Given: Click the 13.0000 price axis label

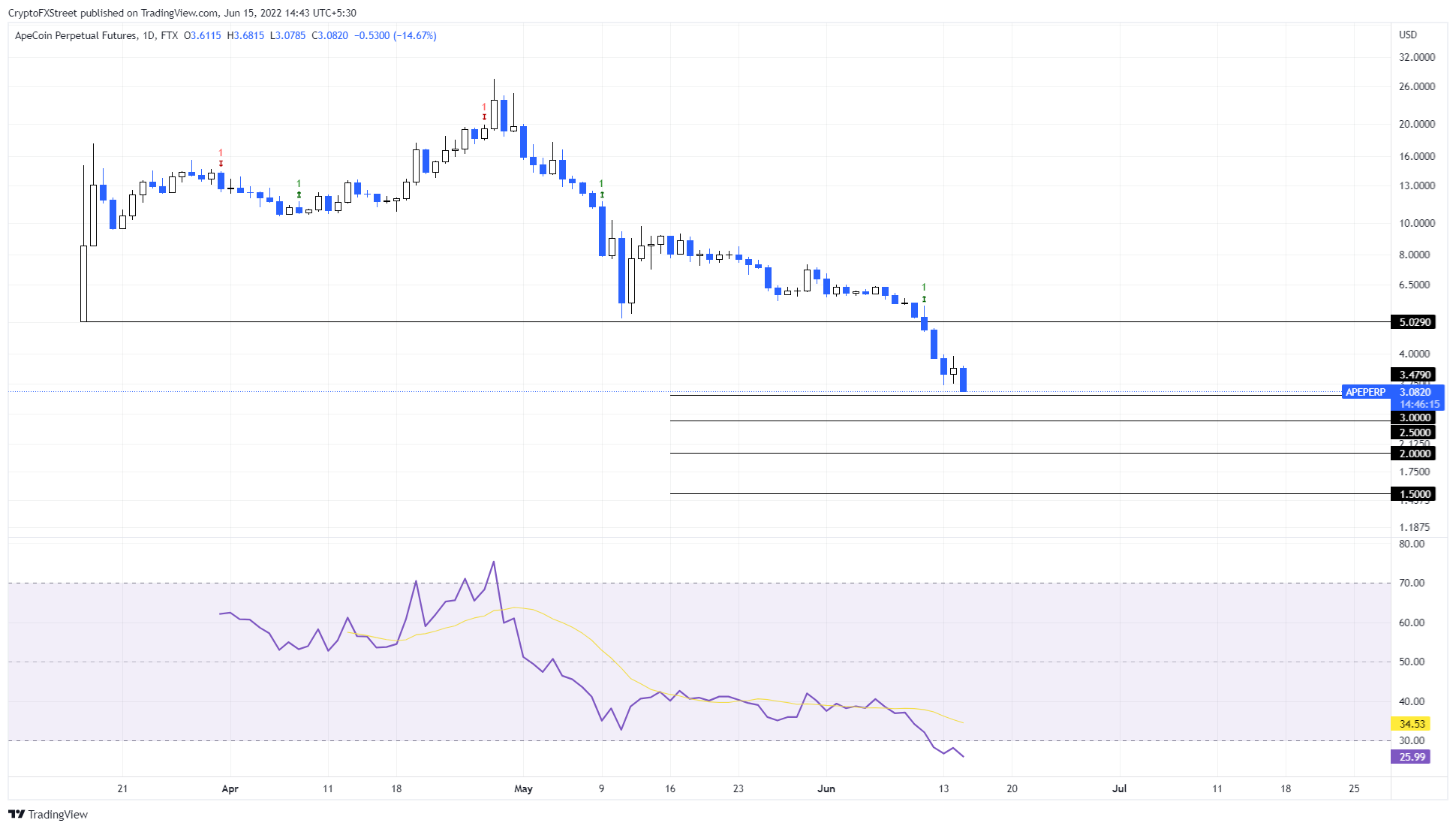Looking at the screenshot, I should (1417, 185).
